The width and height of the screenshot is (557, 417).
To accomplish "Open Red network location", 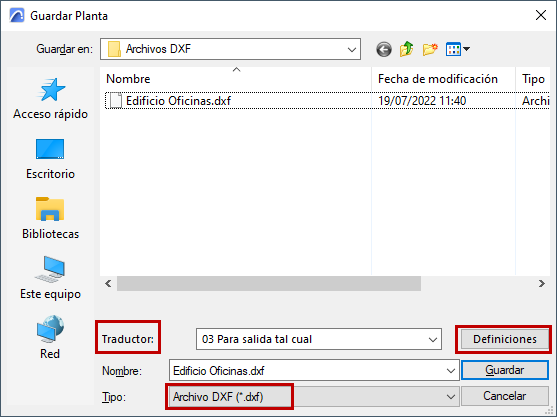I will (50, 337).
